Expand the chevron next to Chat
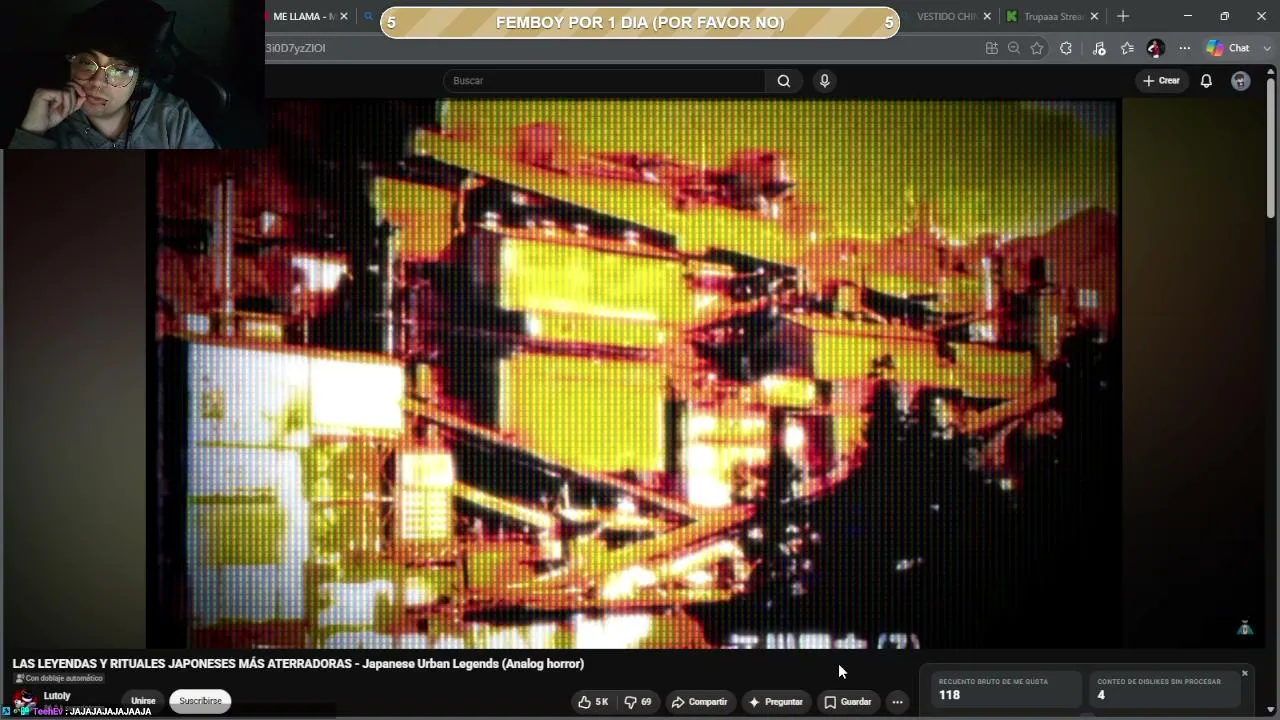Screen dimensions: 1280x720 coord(1267,48)
